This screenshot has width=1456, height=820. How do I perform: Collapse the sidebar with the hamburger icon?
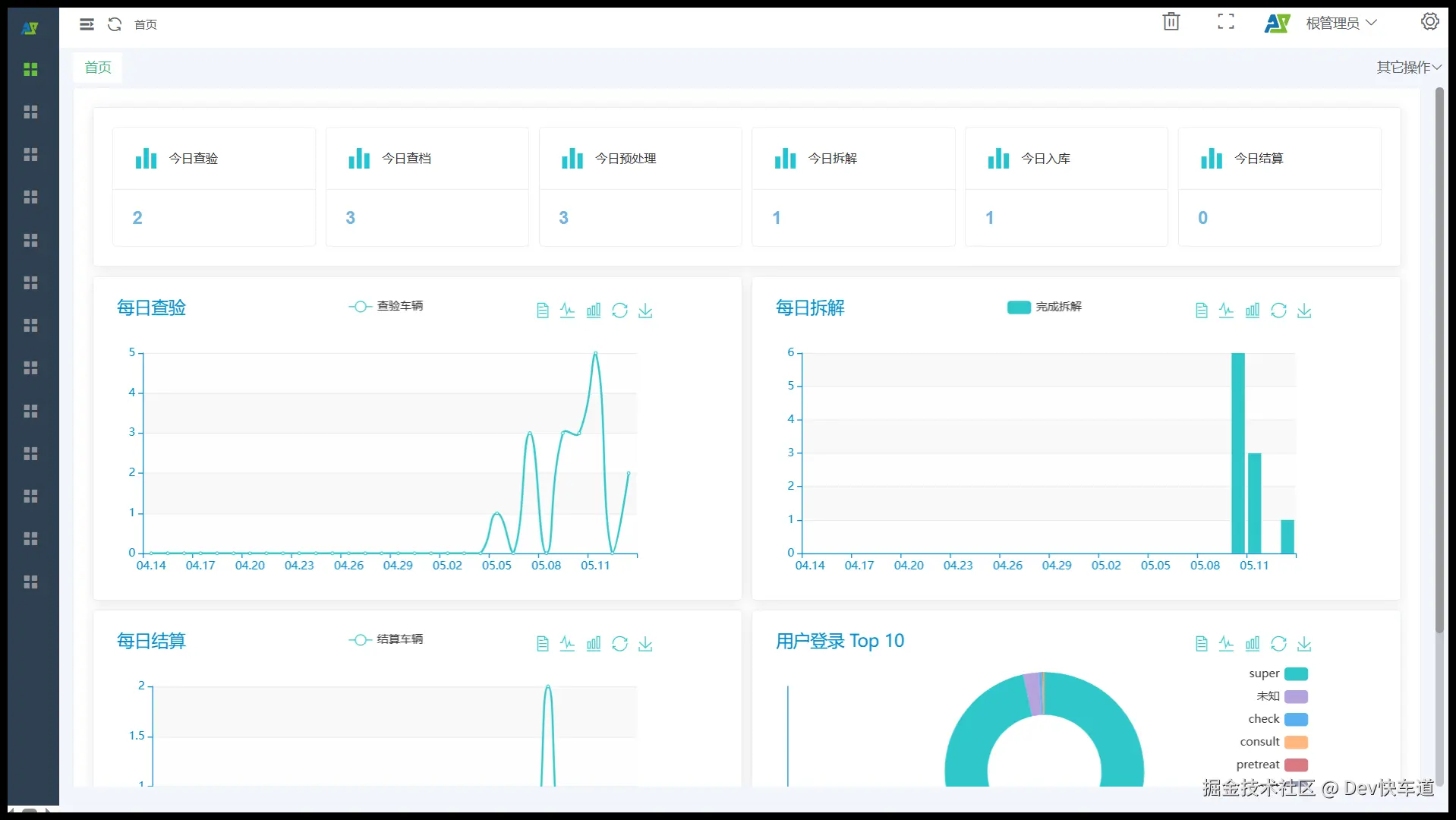click(87, 24)
